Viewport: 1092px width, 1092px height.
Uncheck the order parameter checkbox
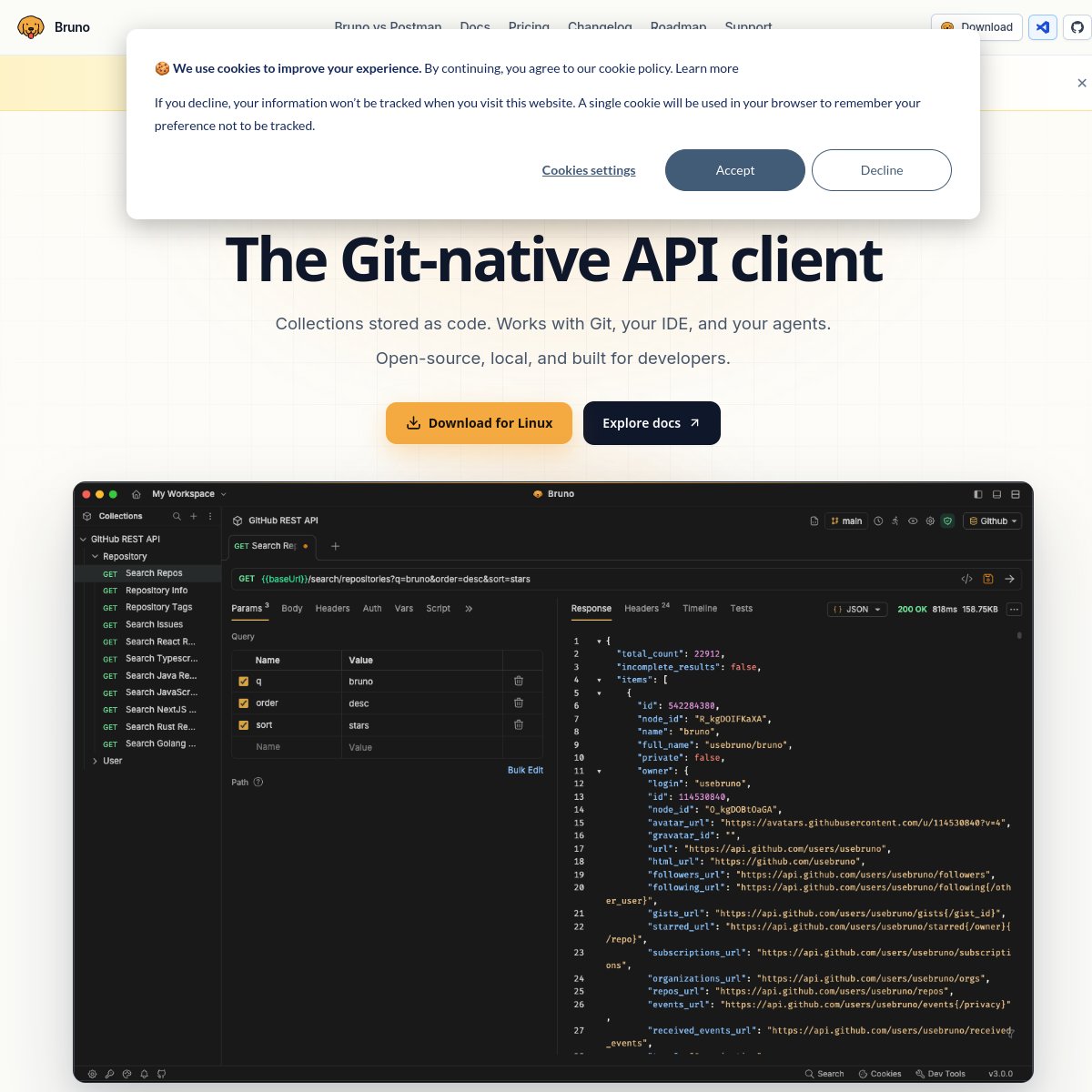pyautogui.click(x=243, y=703)
